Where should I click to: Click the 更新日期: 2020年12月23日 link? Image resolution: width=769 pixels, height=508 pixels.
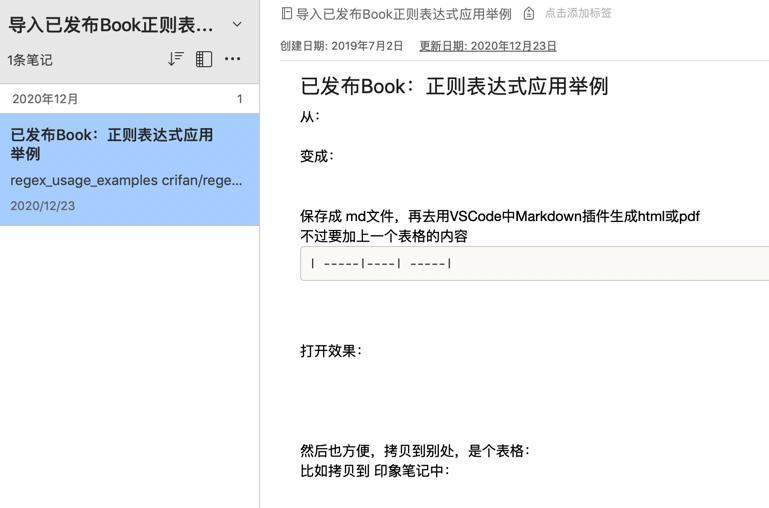tap(487, 46)
